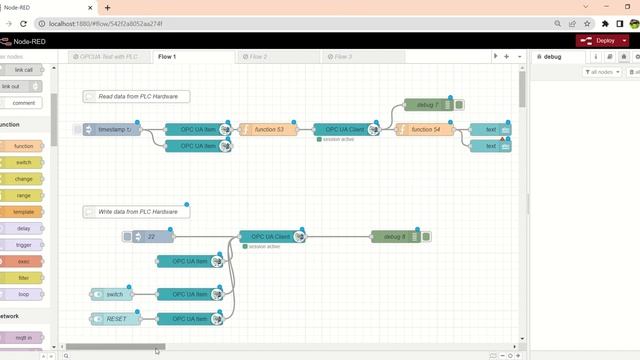Select the timestamp inject node
640x360 pixels.
[112, 129]
